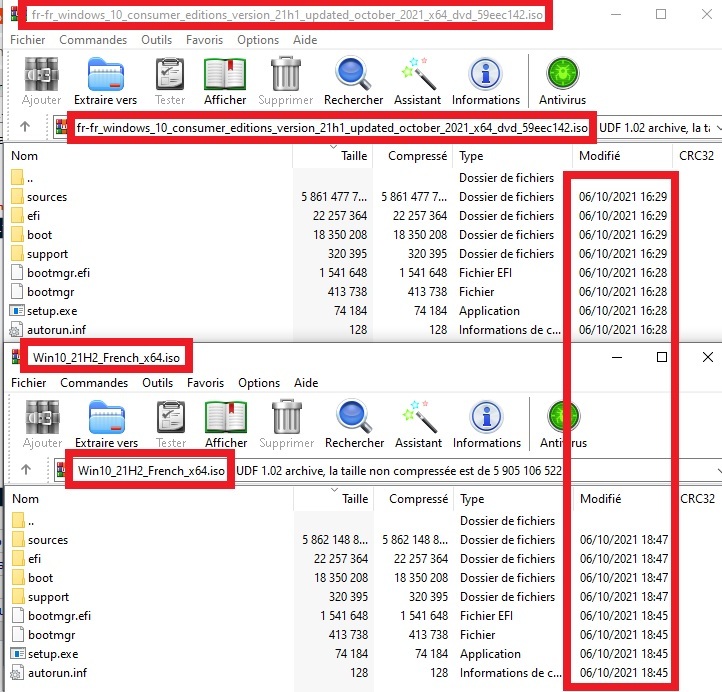Click Ajouter icon in top WinRAR window
The width and height of the screenshot is (722, 692).
[41, 81]
